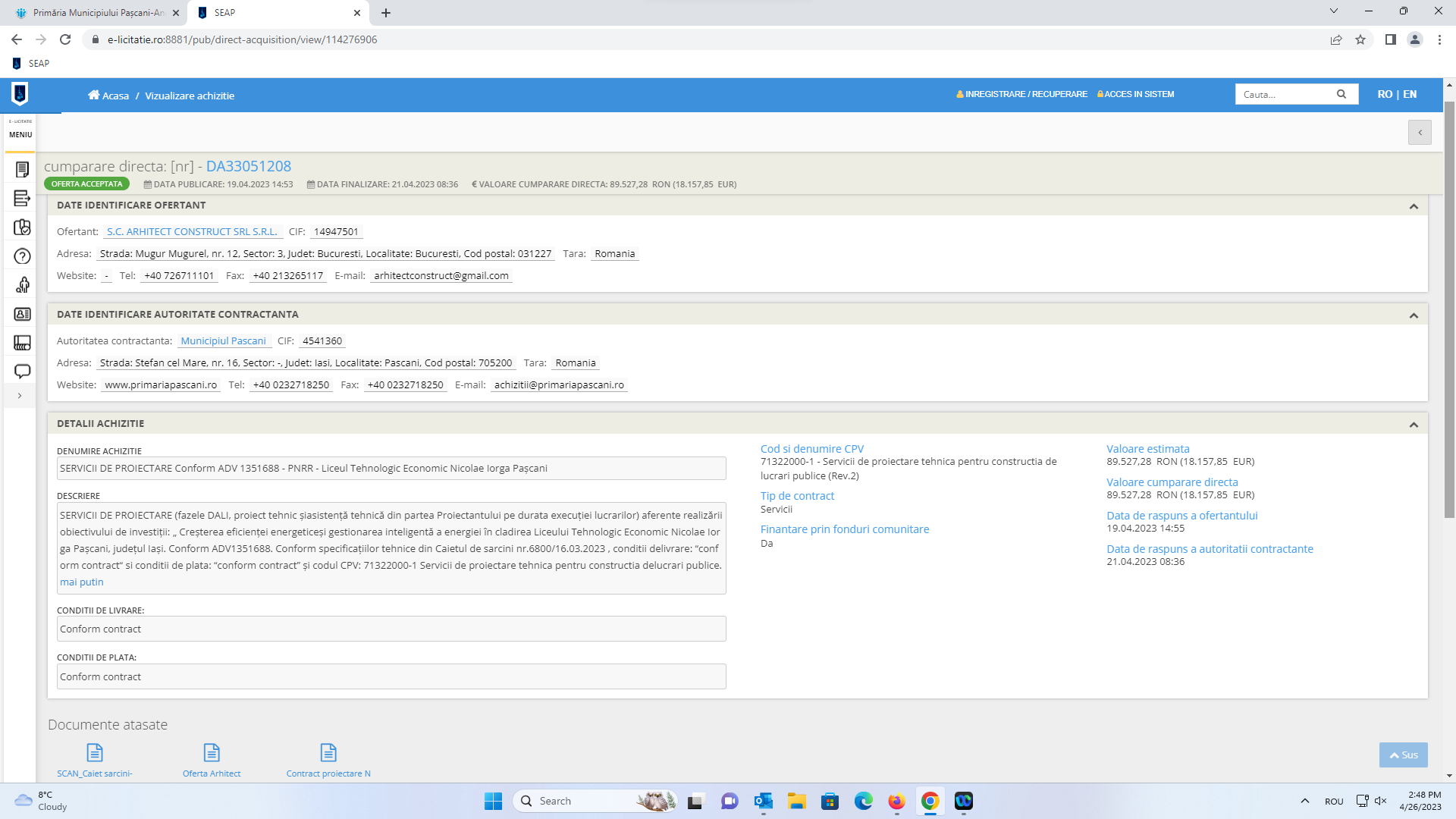Screen dimensions: 1456x819
Task: Open Microsoft Edge from taskbar
Action: 863,801
